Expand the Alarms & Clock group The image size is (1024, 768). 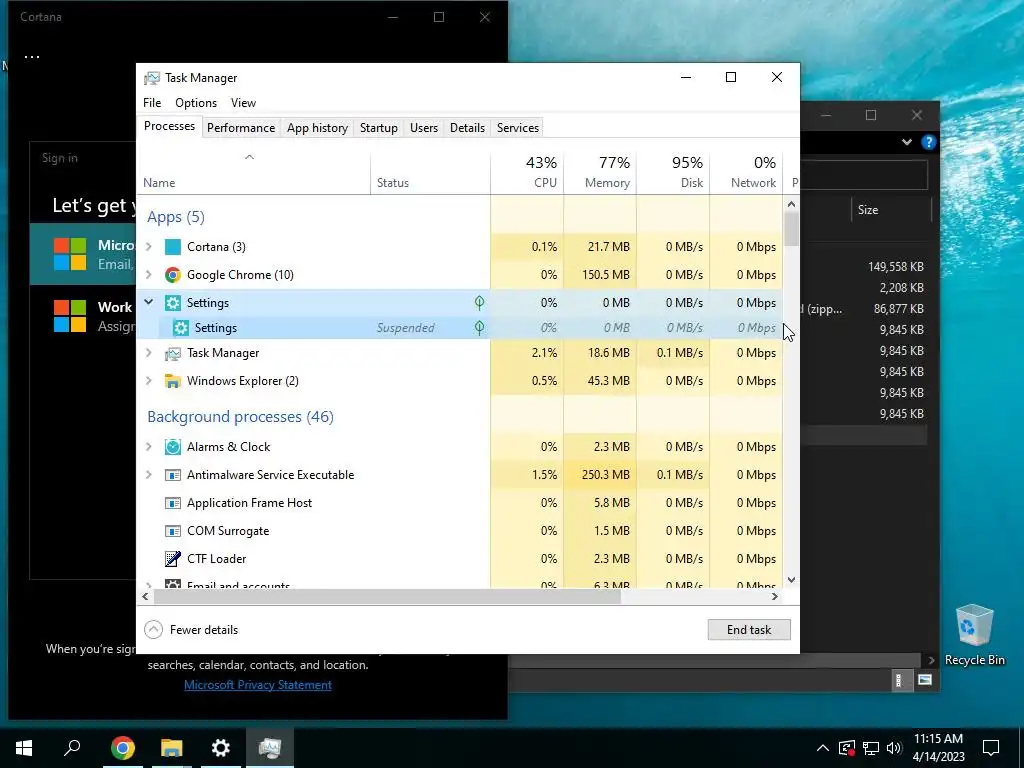point(149,447)
